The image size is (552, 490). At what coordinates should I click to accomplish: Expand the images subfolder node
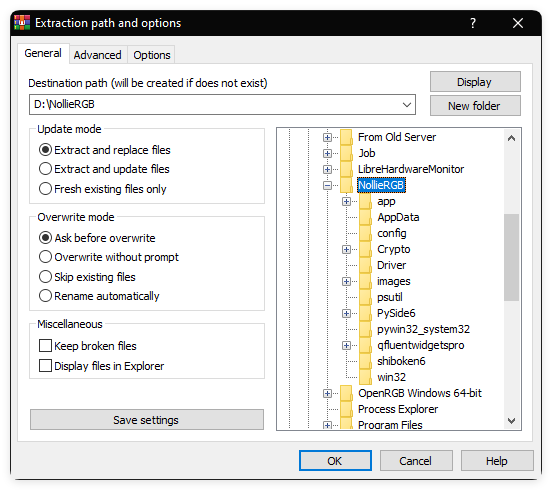click(x=346, y=281)
